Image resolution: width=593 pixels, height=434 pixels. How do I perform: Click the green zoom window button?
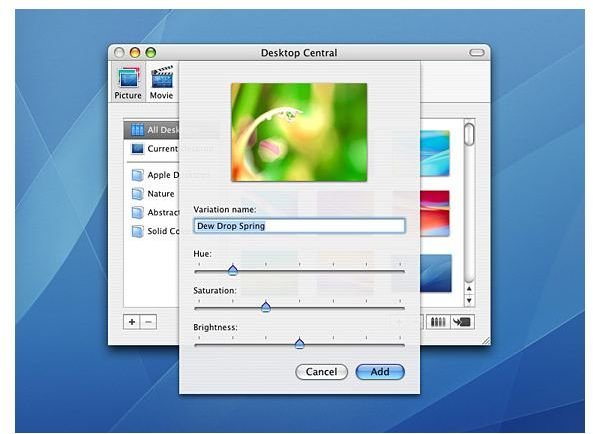coord(151,53)
